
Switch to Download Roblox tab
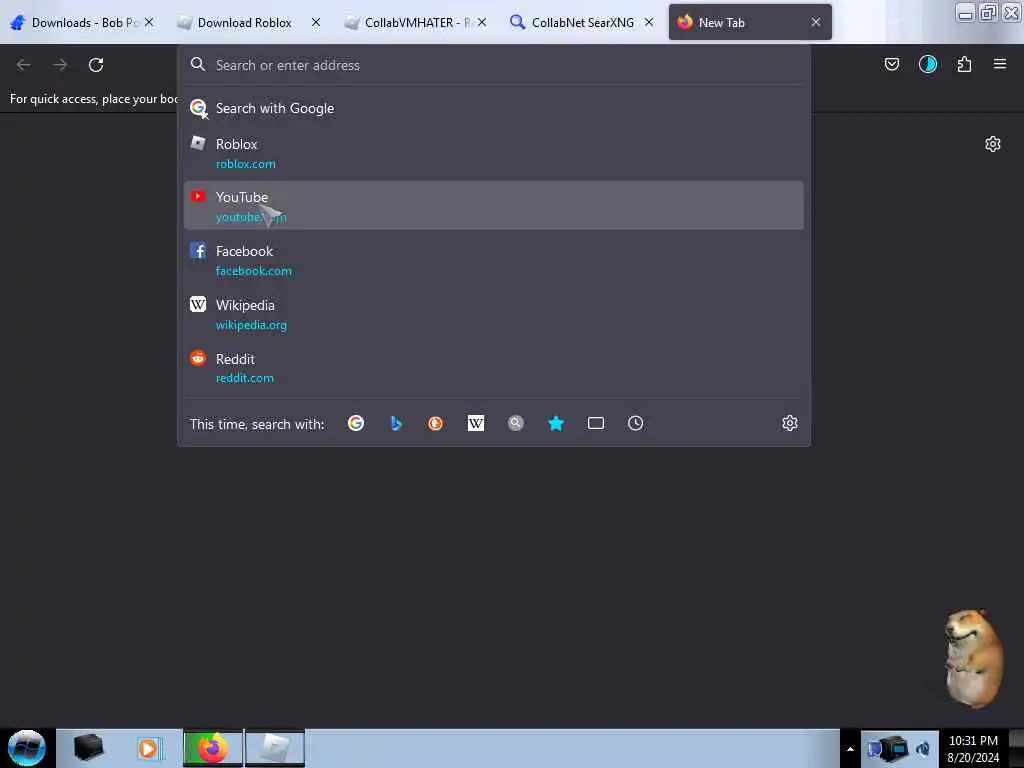point(243,22)
